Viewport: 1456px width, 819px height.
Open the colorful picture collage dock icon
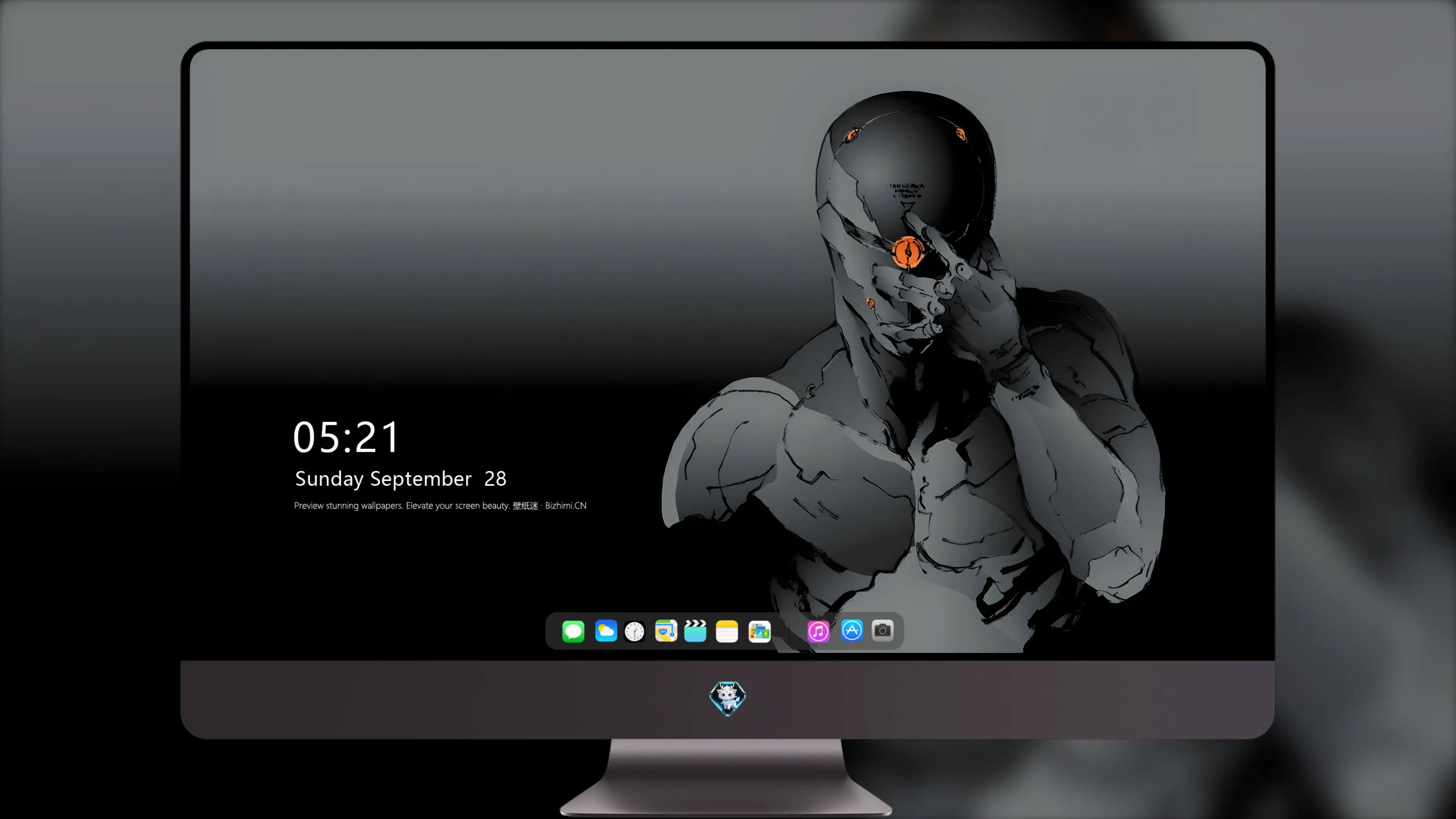pyautogui.click(x=759, y=631)
